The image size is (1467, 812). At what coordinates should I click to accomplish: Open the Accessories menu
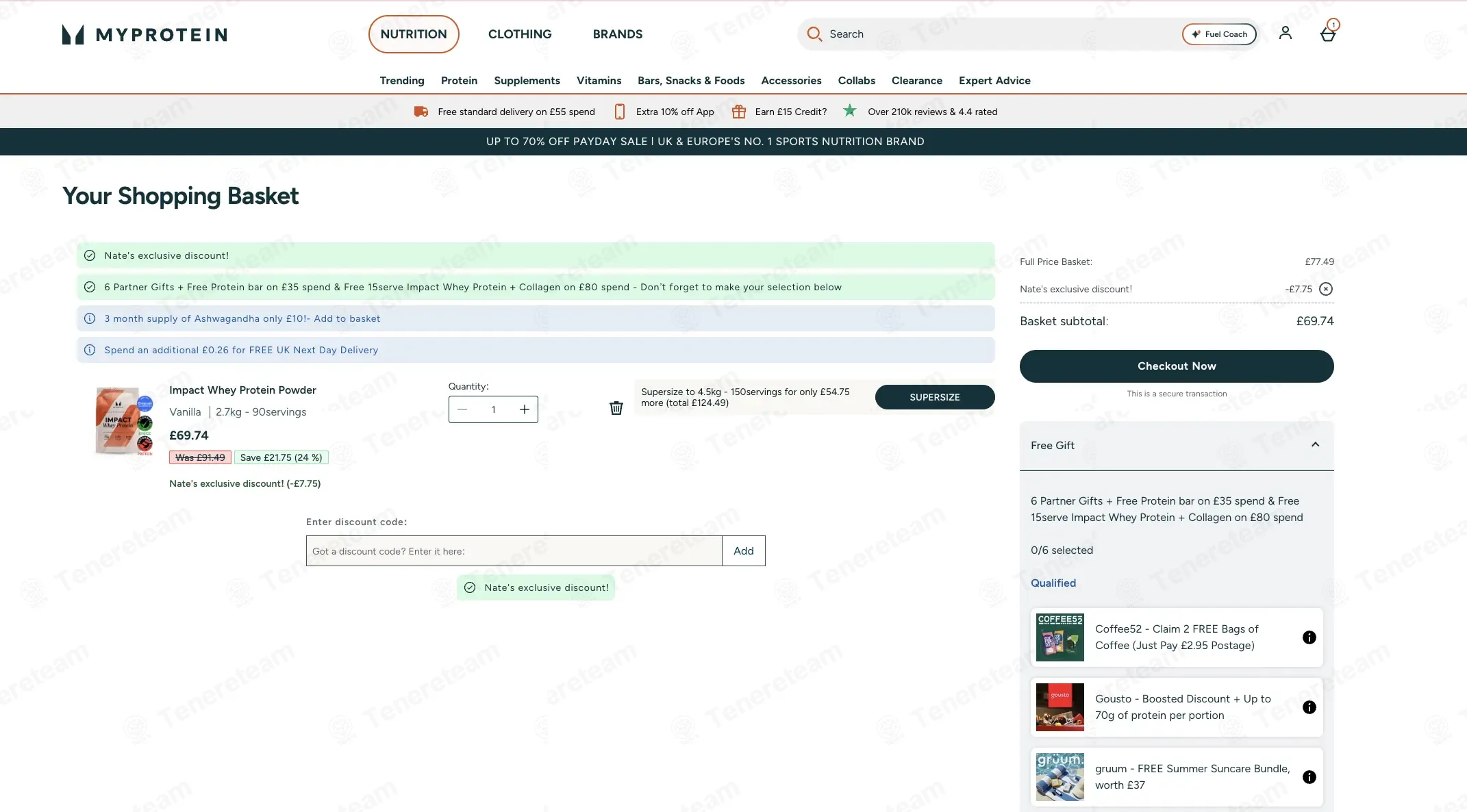pyautogui.click(x=791, y=81)
